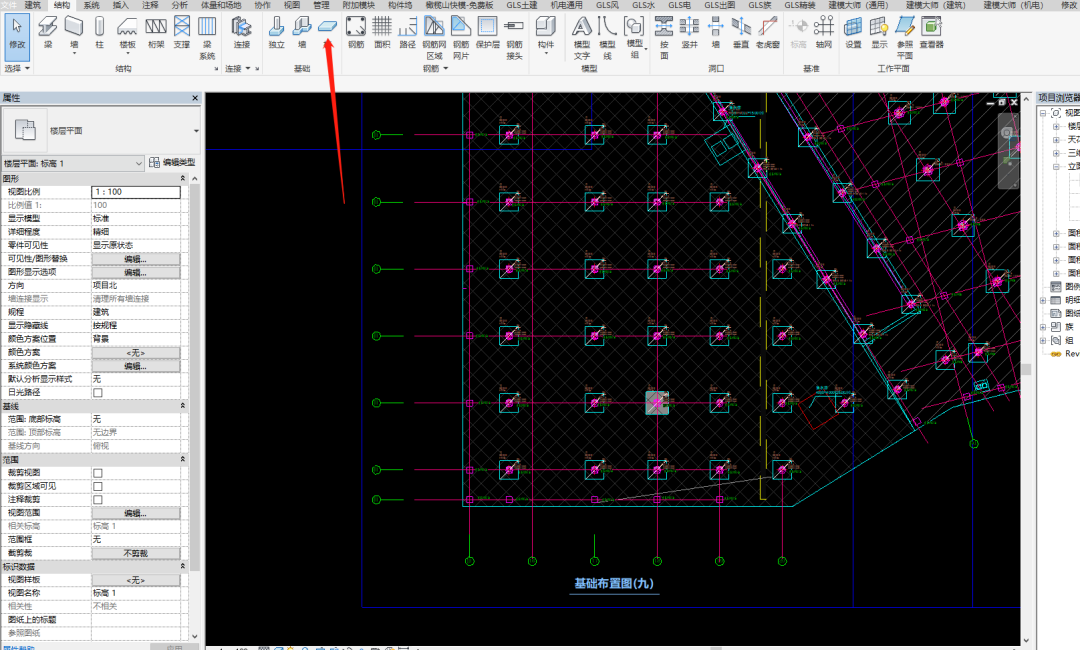The height and width of the screenshot is (650, 1080).
Task: Enable the 日光路径 checkbox
Action: (98, 392)
